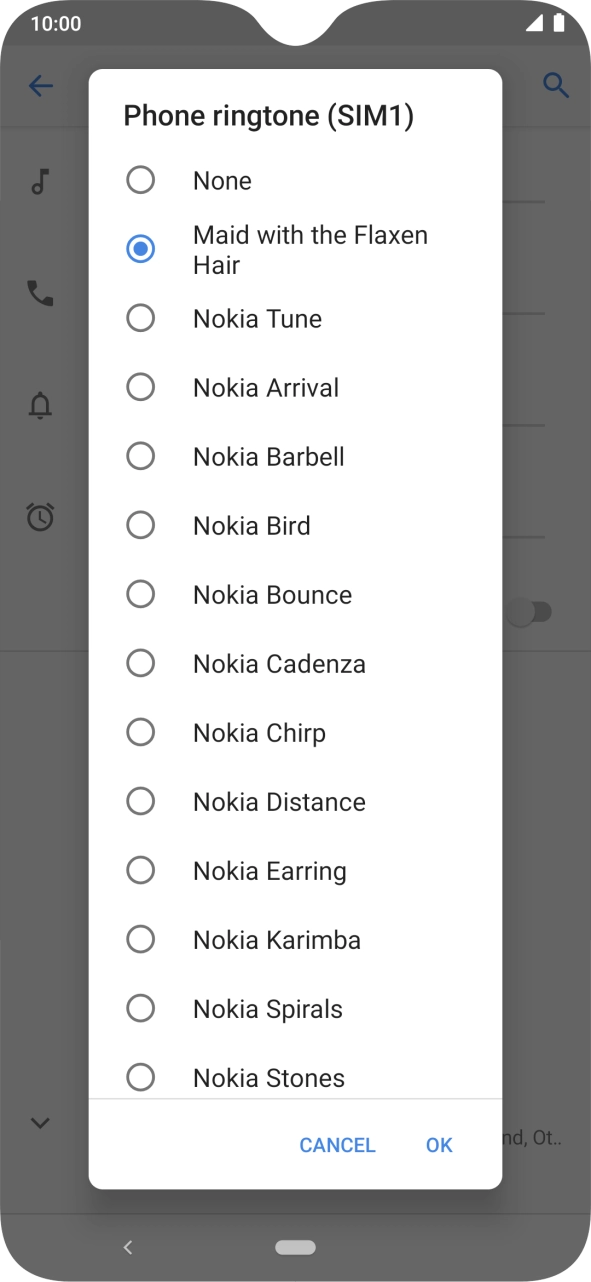Pick Nokia Karimba from the list

tap(295, 939)
